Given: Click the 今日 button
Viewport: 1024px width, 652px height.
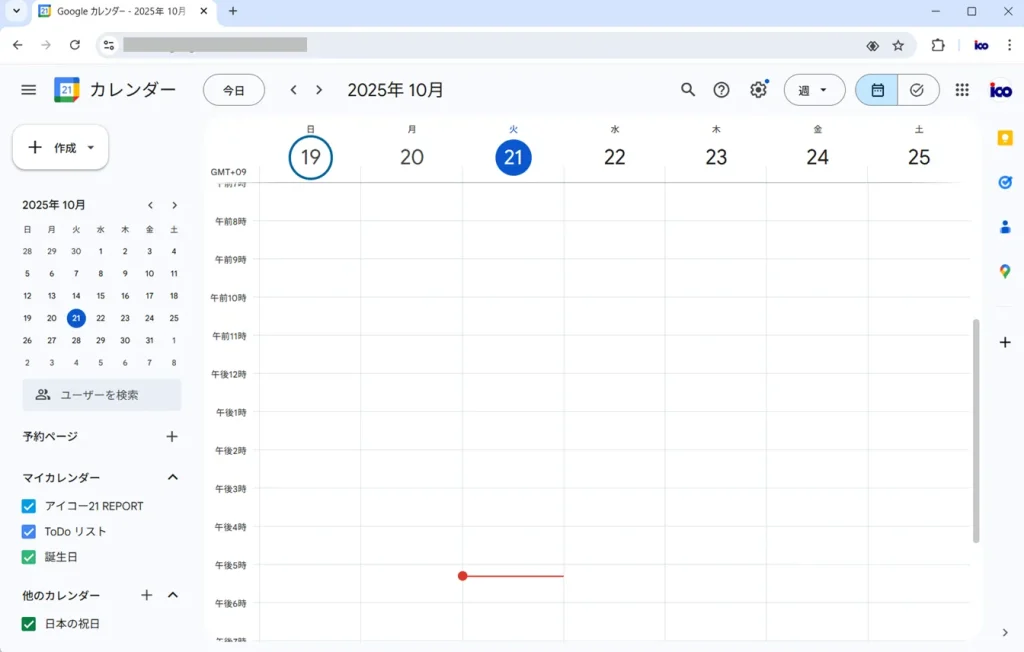Looking at the screenshot, I should pyautogui.click(x=233, y=90).
